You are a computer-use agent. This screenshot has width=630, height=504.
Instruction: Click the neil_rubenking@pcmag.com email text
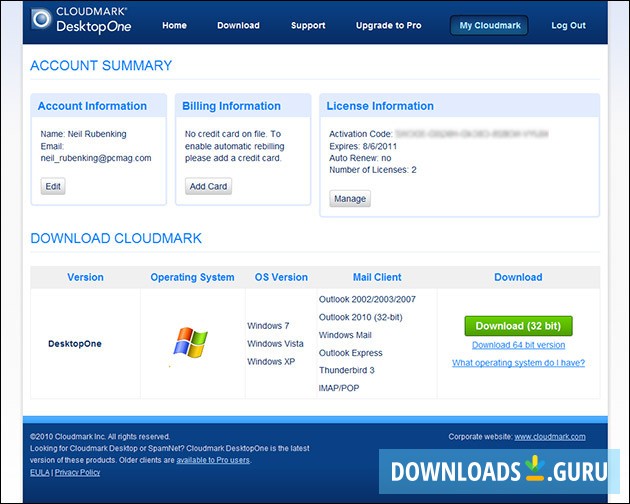point(96,158)
